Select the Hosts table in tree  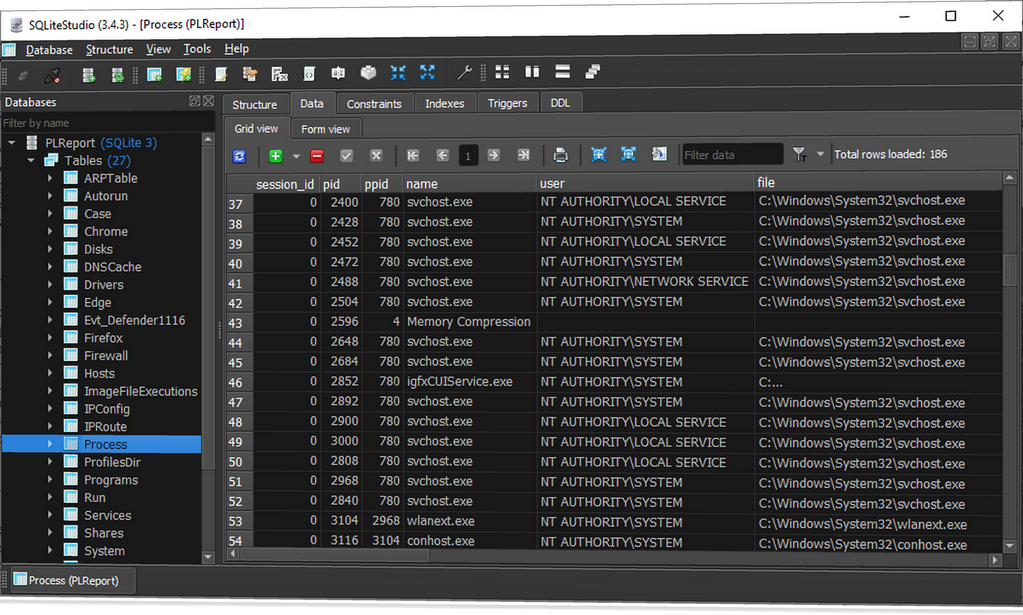pyautogui.click(x=99, y=374)
